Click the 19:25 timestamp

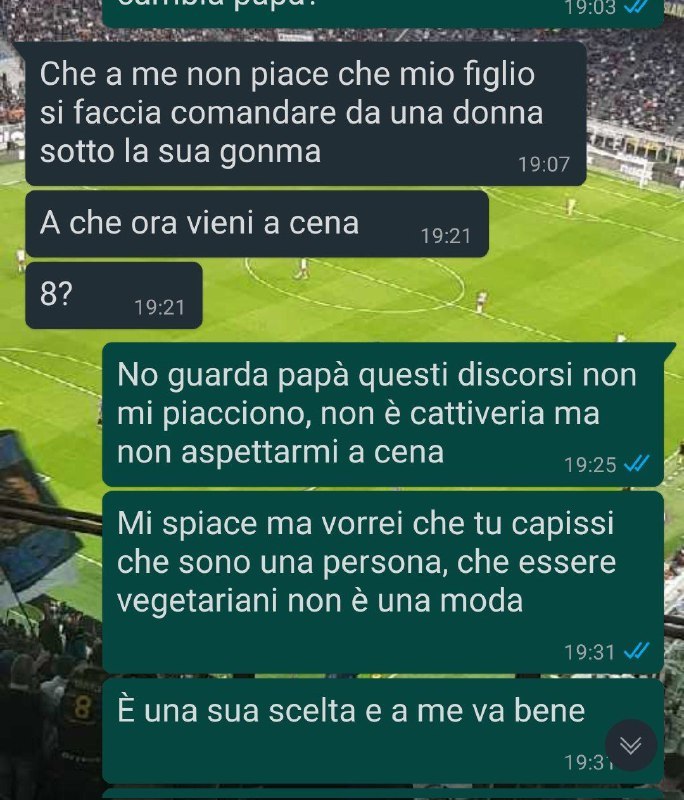pyautogui.click(x=590, y=465)
